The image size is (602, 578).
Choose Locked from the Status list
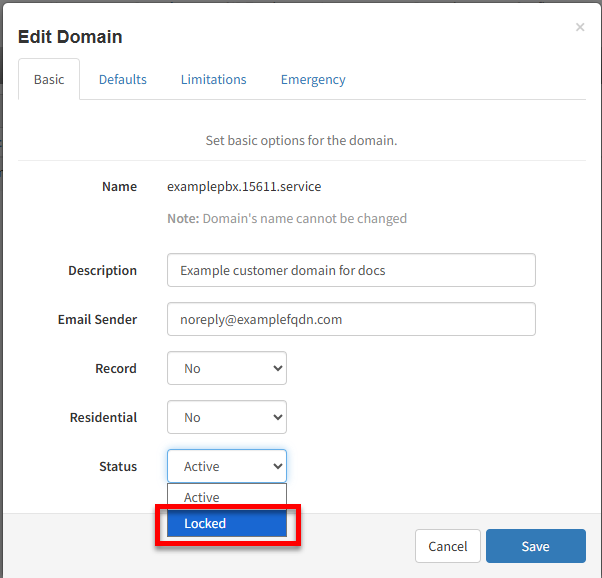click(x=227, y=523)
